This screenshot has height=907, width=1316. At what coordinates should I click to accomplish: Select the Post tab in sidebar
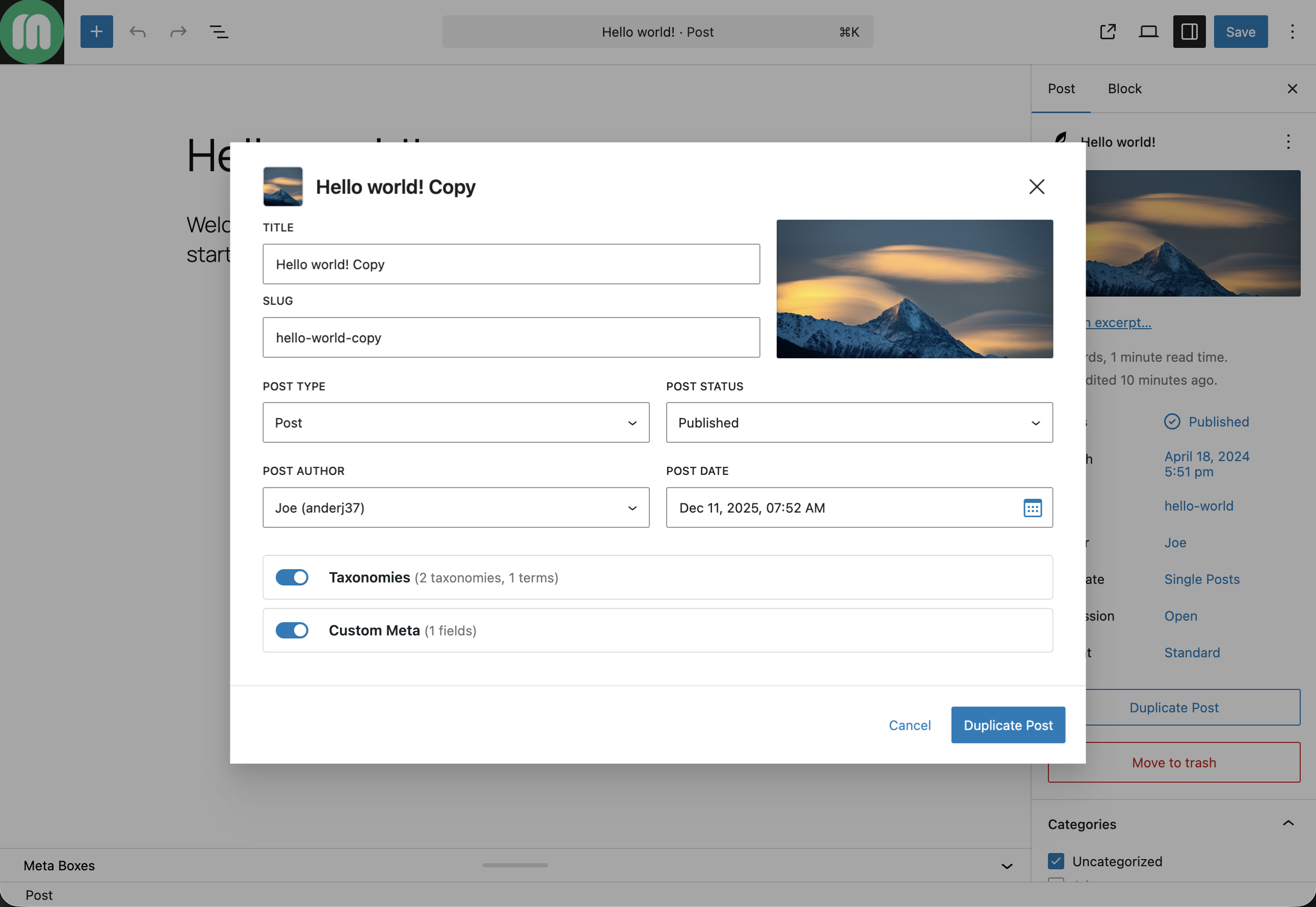pos(1061,89)
